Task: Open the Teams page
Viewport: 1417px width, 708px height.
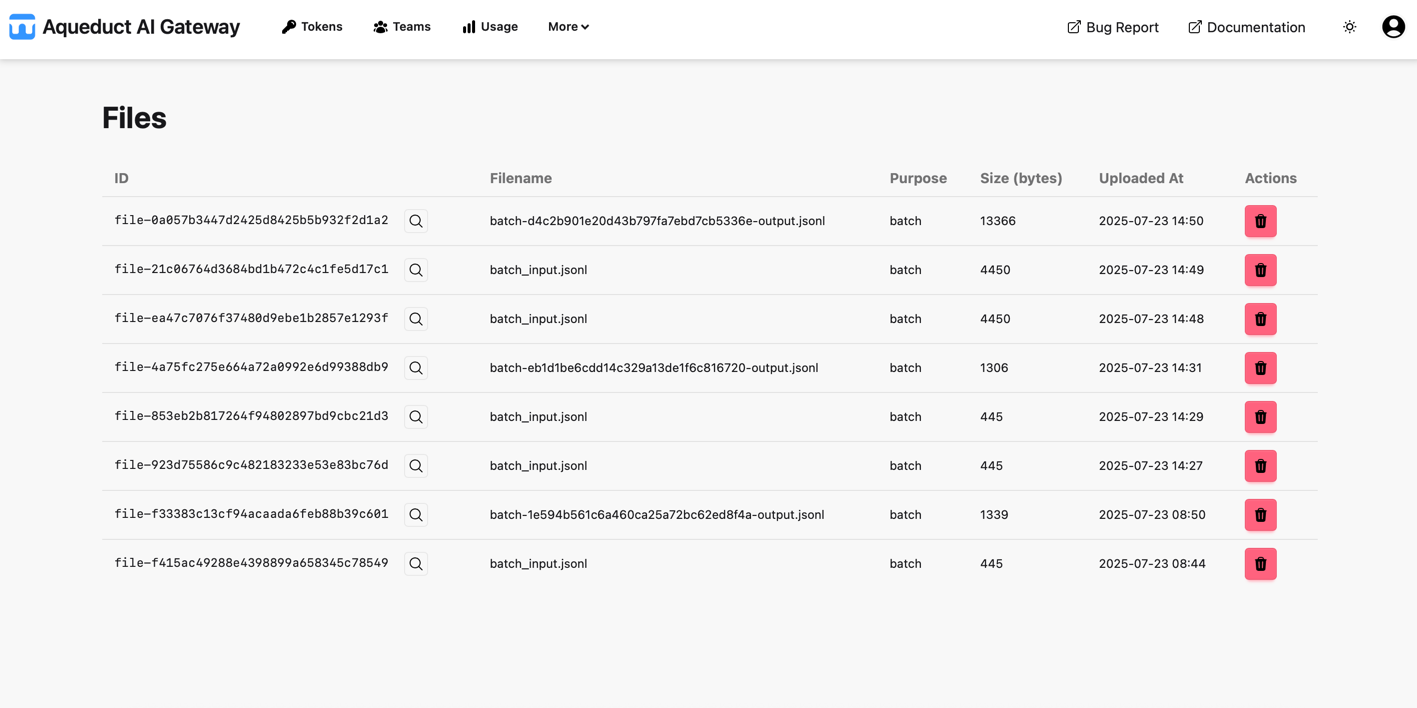Action: [x=402, y=27]
